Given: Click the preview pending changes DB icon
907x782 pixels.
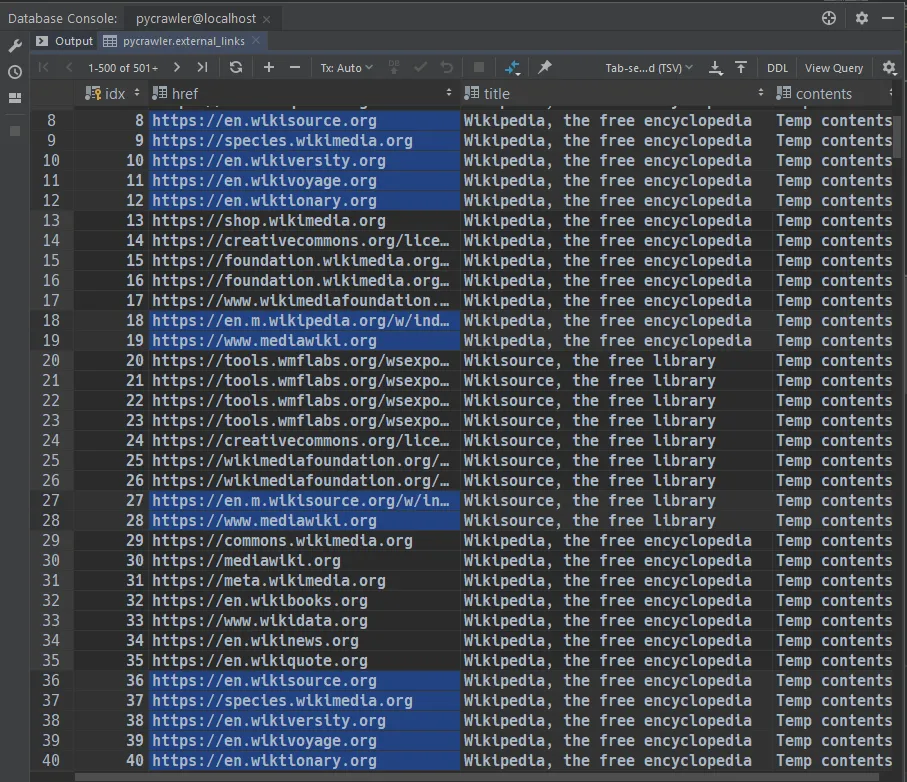Looking at the screenshot, I should coord(394,68).
